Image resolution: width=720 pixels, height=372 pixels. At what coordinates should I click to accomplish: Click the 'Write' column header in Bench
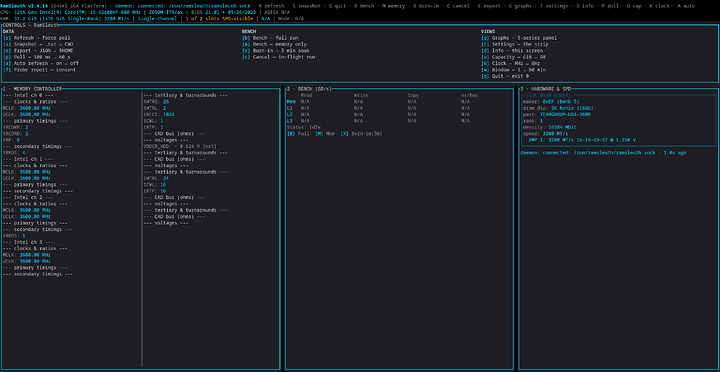360,95
